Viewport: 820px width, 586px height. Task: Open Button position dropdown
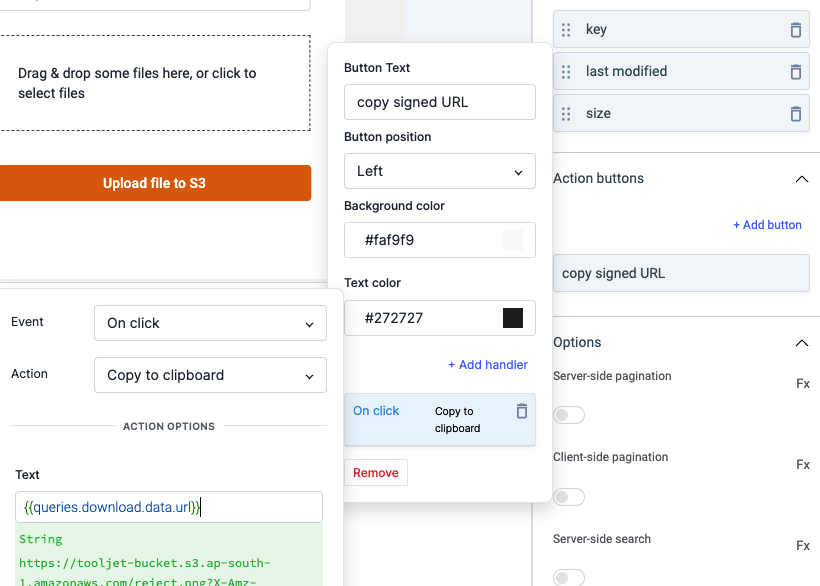point(439,171)
